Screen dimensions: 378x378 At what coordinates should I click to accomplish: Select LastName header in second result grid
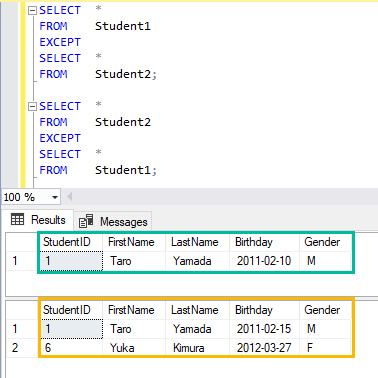tap(197, 310)
